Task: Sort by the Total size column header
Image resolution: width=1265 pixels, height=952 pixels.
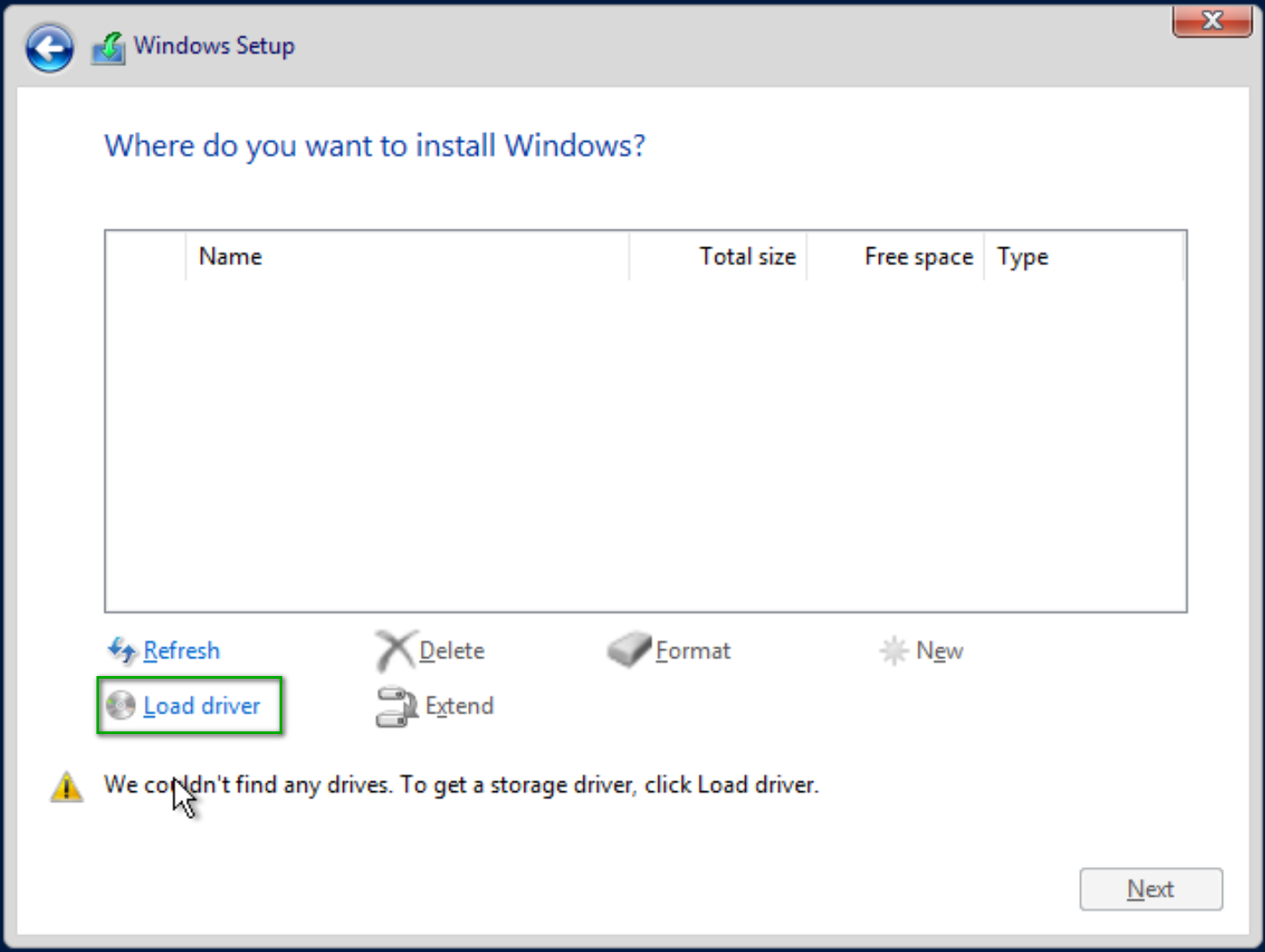Action: [718, 256]
